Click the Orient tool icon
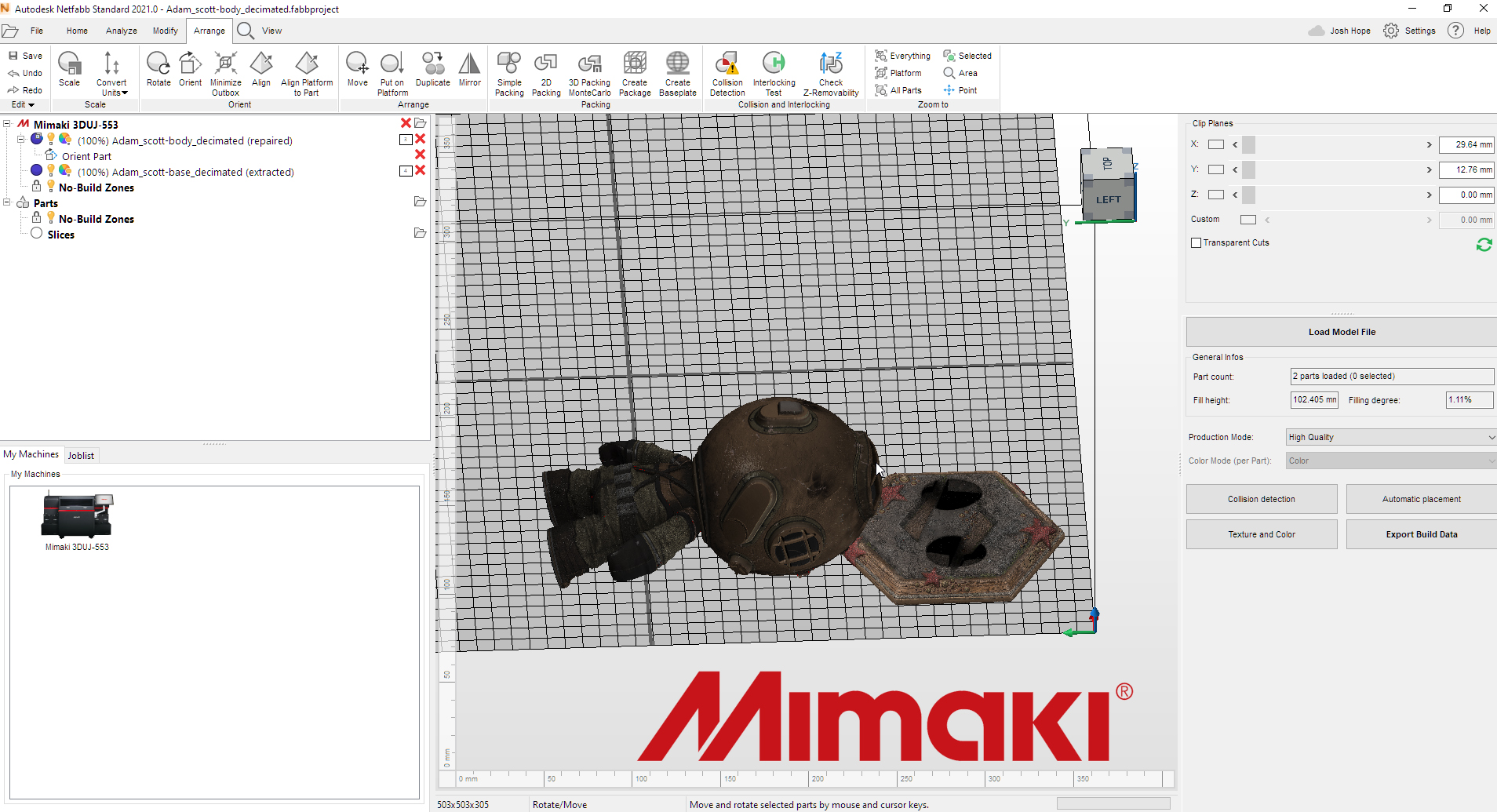This screenshot has height=812, width=1497. 190,69
